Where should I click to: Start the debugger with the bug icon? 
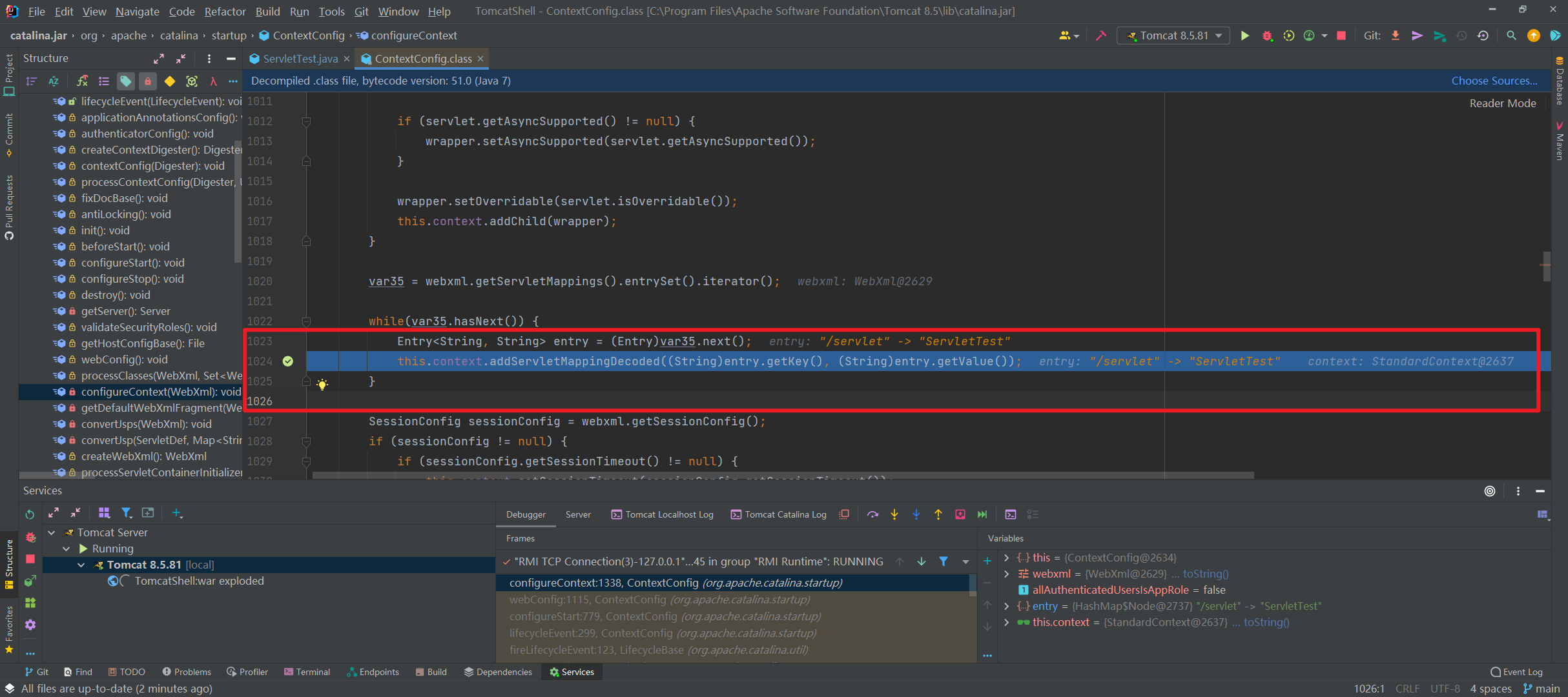coord(1267,35)
